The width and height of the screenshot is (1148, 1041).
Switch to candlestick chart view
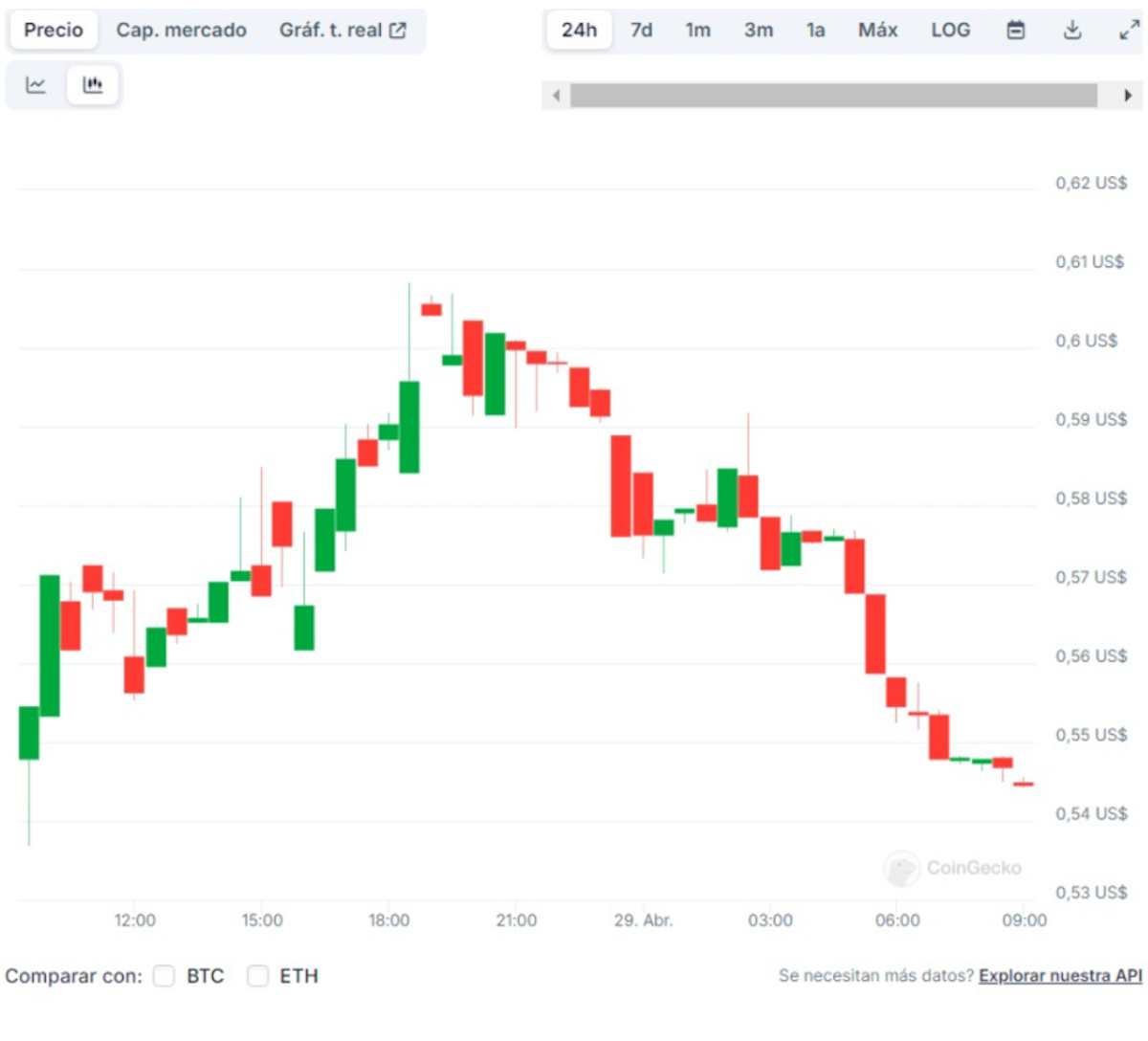92,84
